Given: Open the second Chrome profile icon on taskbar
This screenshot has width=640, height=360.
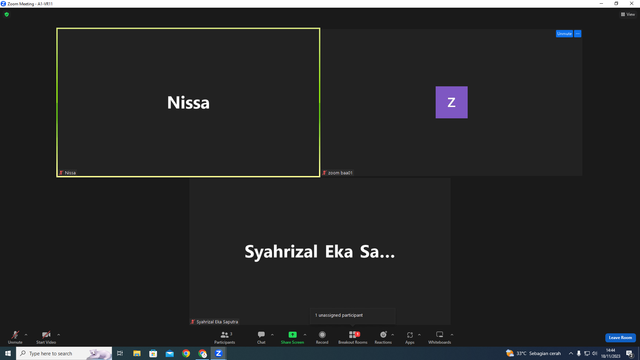Looking at the screenshot, I should click(202, 353).
